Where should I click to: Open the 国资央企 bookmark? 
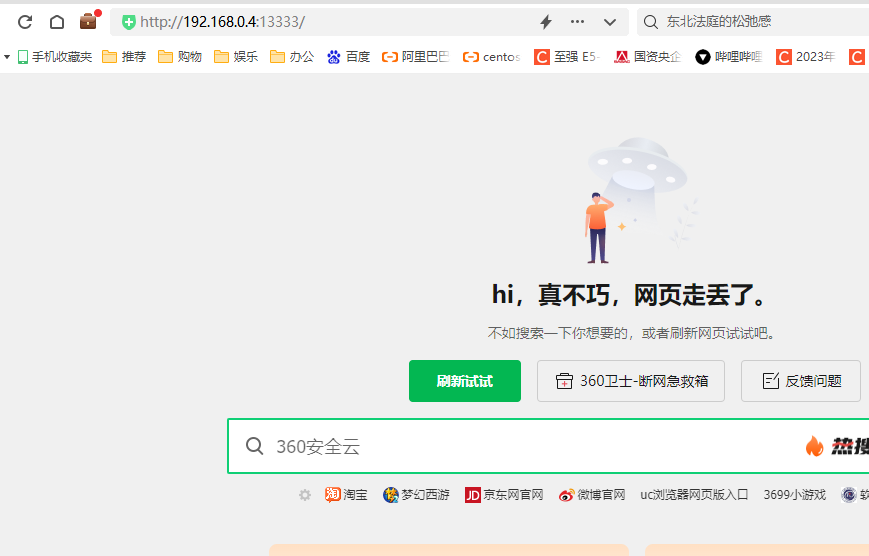(647, 57)
